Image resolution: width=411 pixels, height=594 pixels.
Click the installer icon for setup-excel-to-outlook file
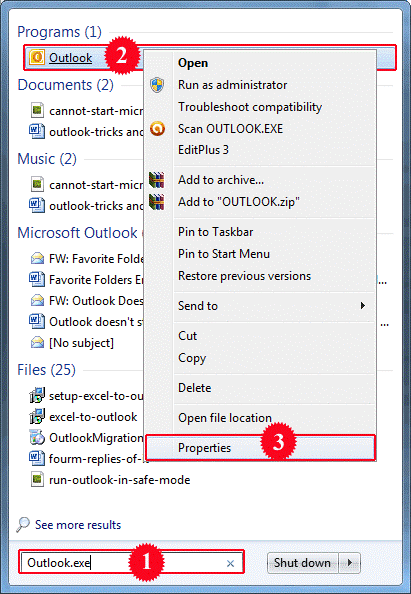coord(37,395)
